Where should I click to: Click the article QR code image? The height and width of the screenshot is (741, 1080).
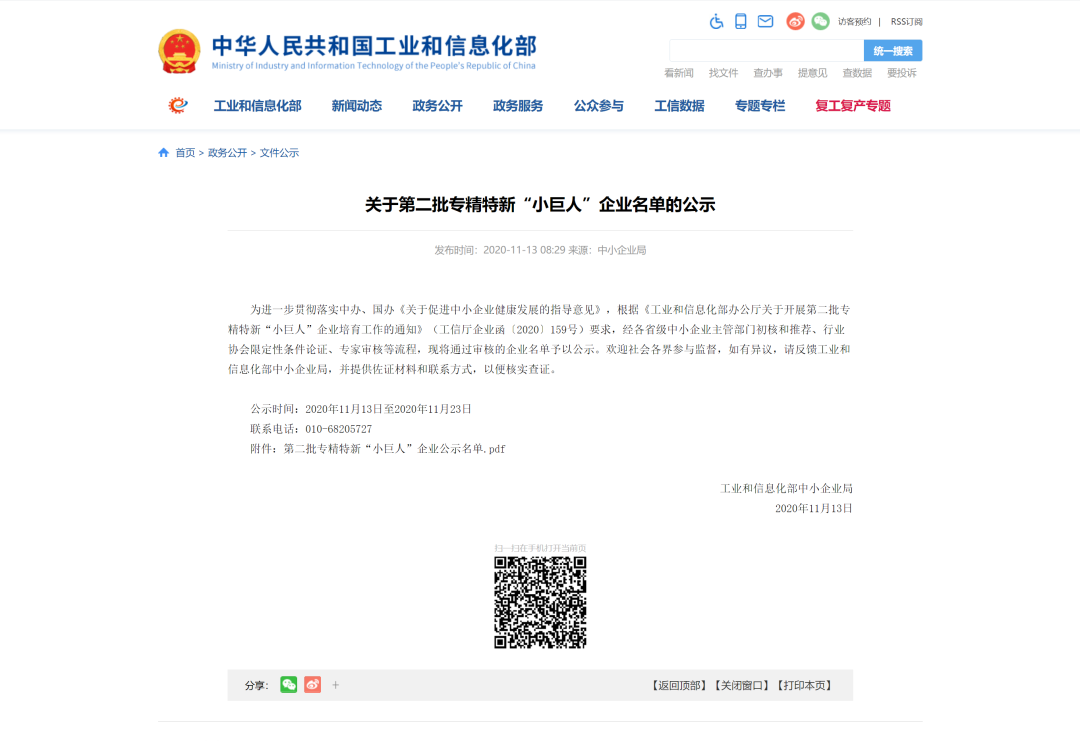point(541,601)
